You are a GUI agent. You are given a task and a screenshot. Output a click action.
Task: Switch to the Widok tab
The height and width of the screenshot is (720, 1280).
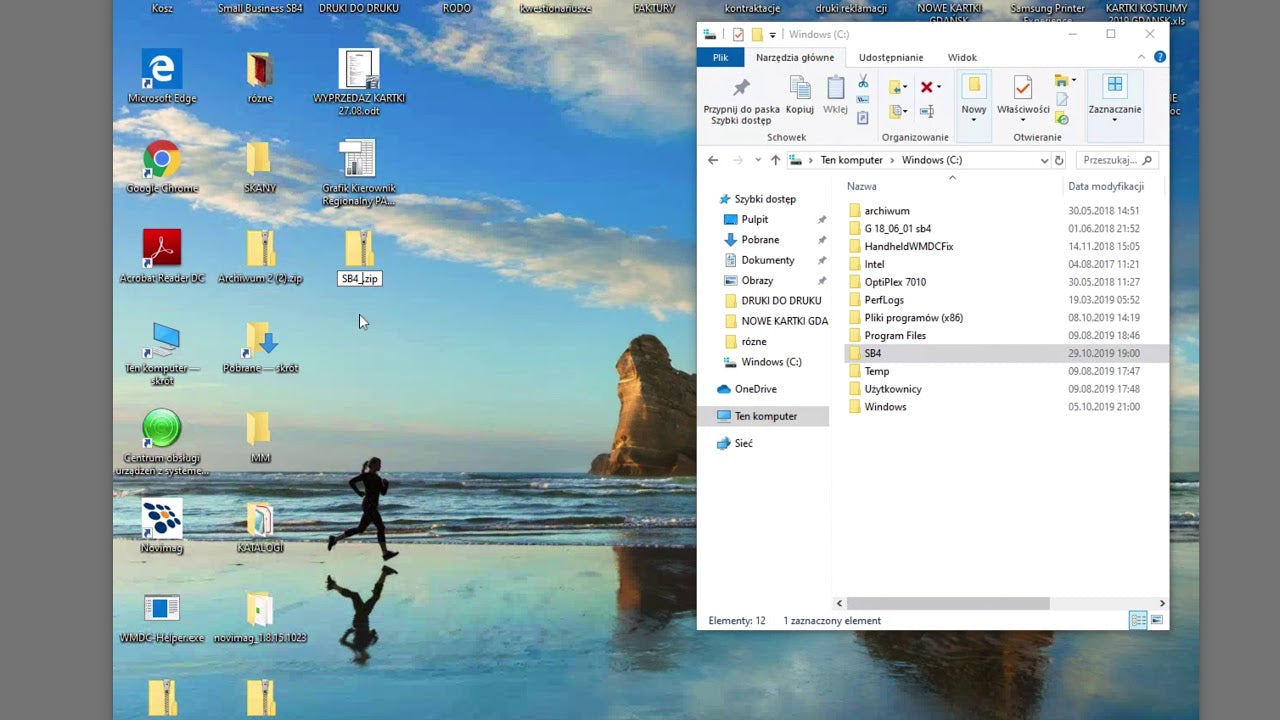point(962,57)
